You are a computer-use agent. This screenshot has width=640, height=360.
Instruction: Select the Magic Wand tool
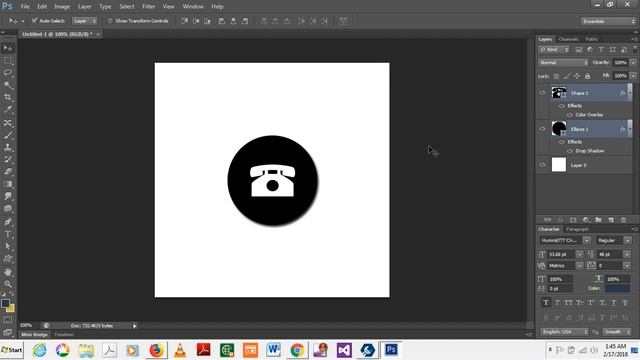(x=8, y=85)
